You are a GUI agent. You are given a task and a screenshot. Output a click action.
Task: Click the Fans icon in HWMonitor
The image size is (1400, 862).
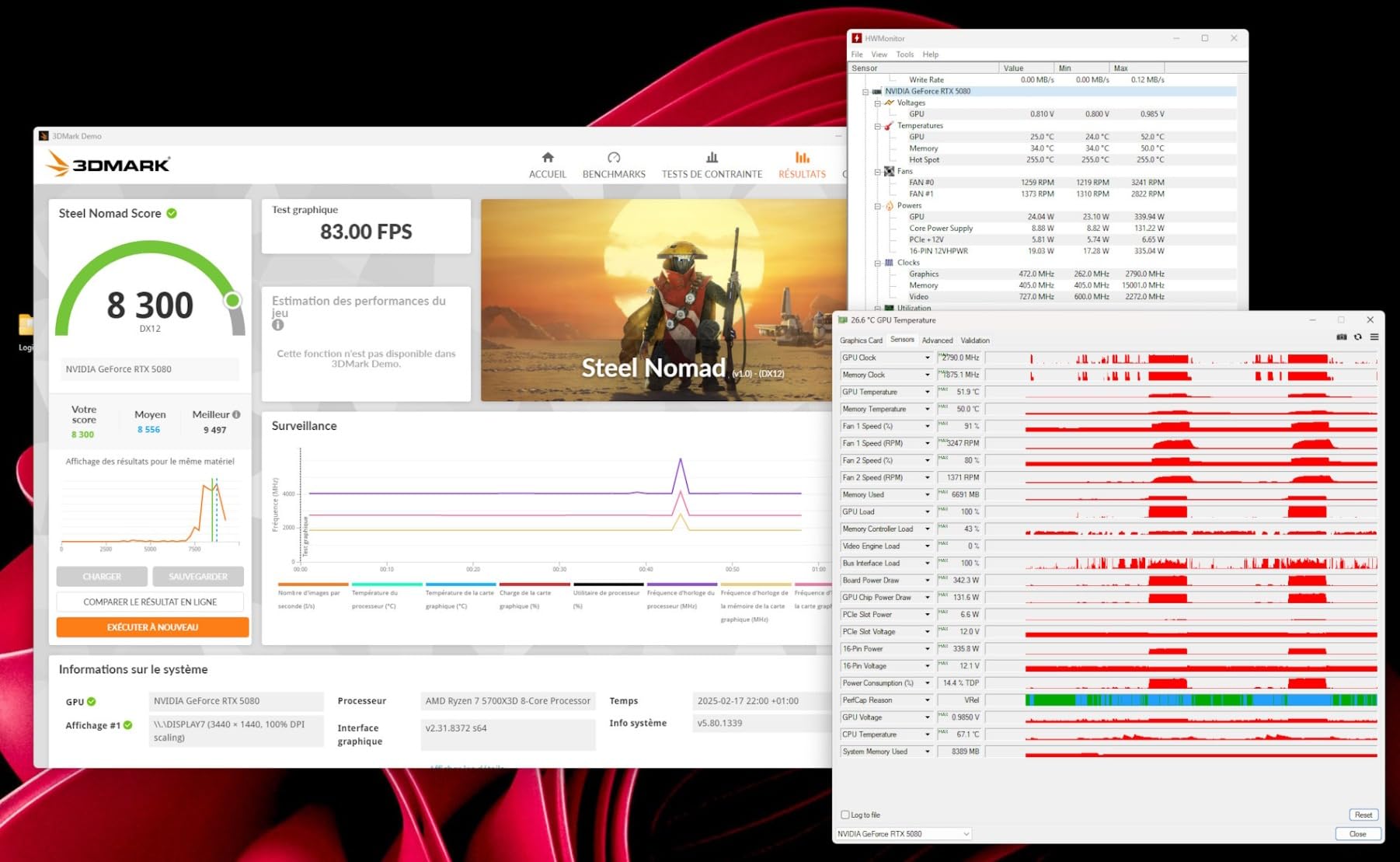(889, 171)
